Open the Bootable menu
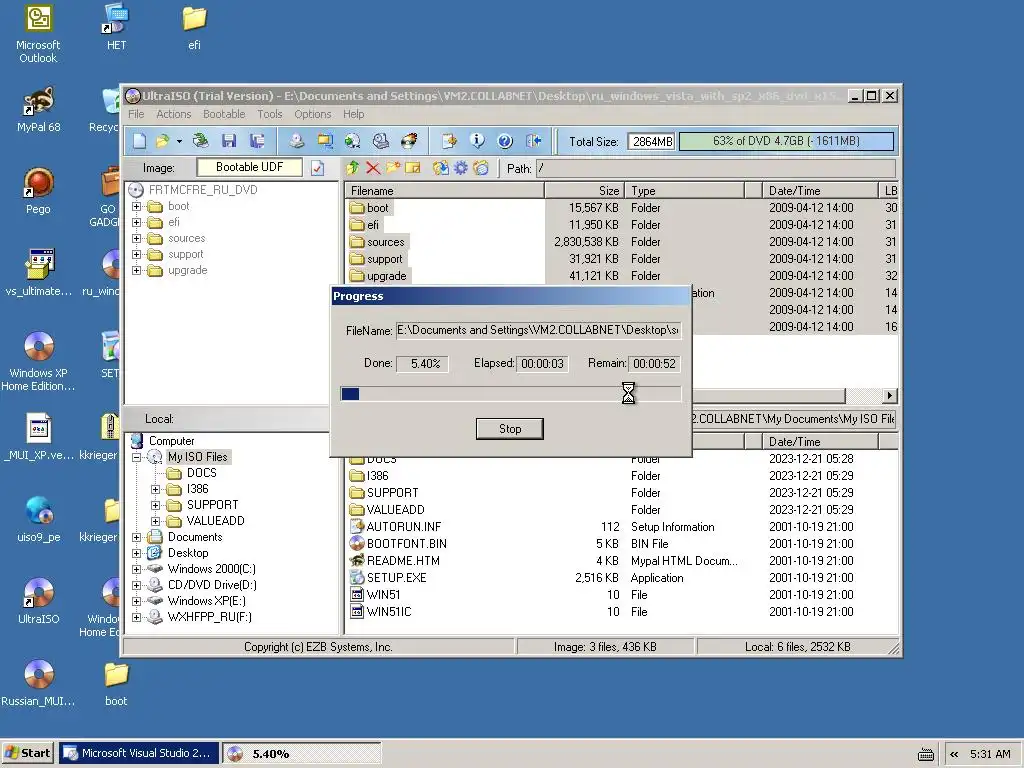Image resolution: width=1024 pixels, height=768 pixels. 224,114
